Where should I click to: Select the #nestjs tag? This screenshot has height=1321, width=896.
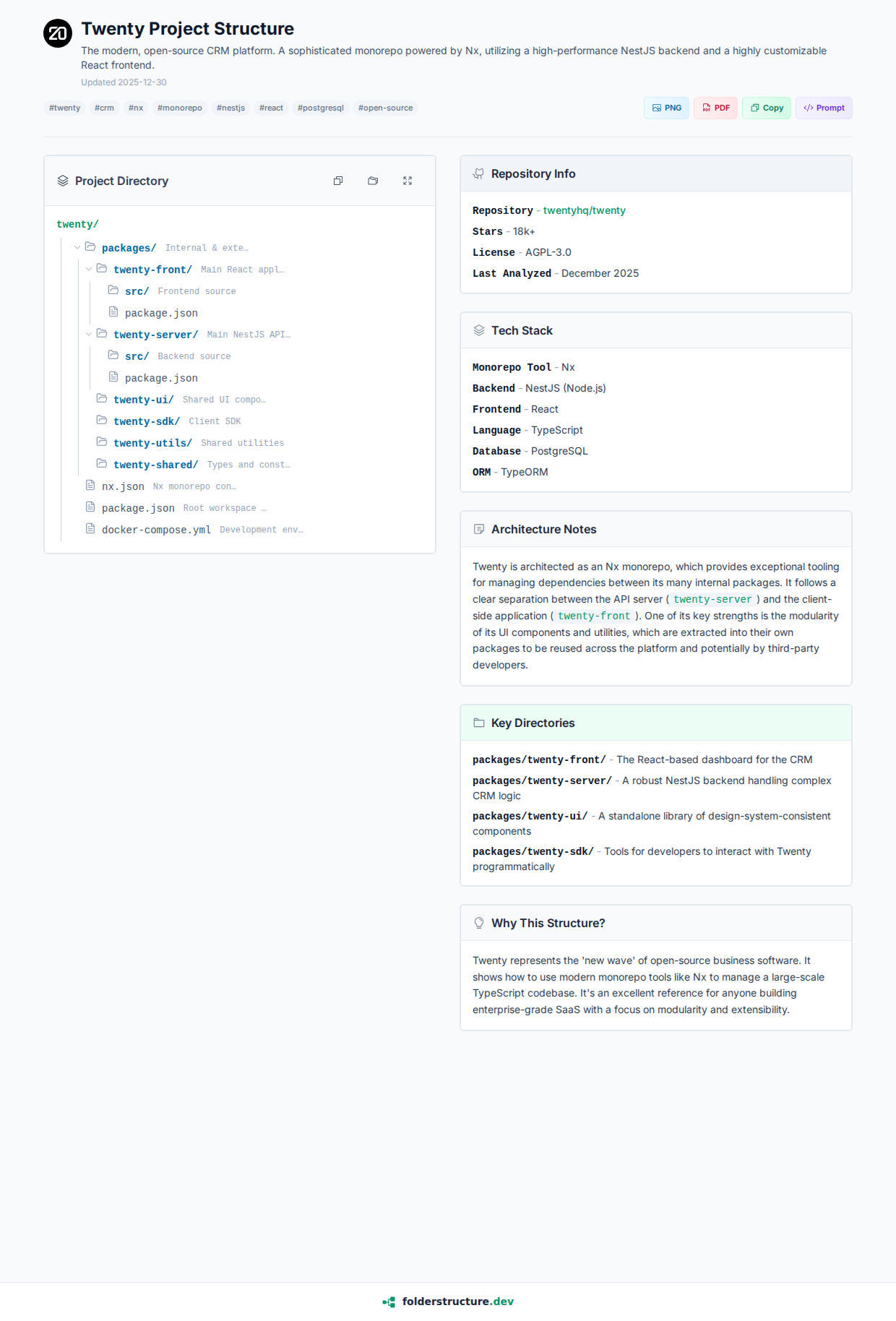tap(231, 108)
